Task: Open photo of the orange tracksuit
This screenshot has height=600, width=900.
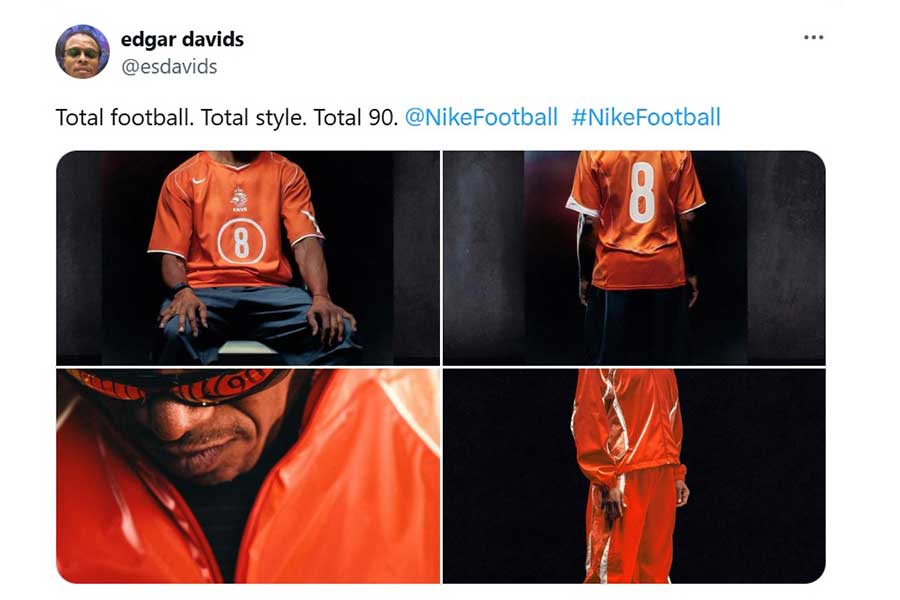Action: 634,476
